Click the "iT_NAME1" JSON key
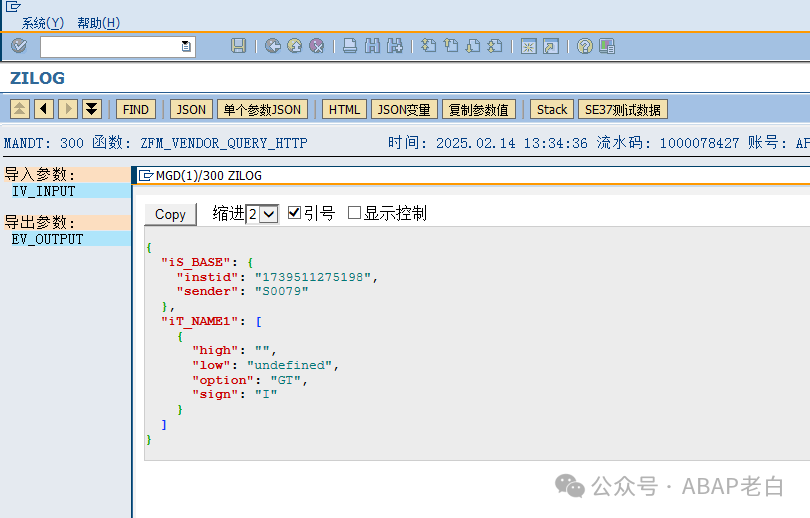This screenshot has width=810, height=518. pyautogui.click(x=202, y=321)
